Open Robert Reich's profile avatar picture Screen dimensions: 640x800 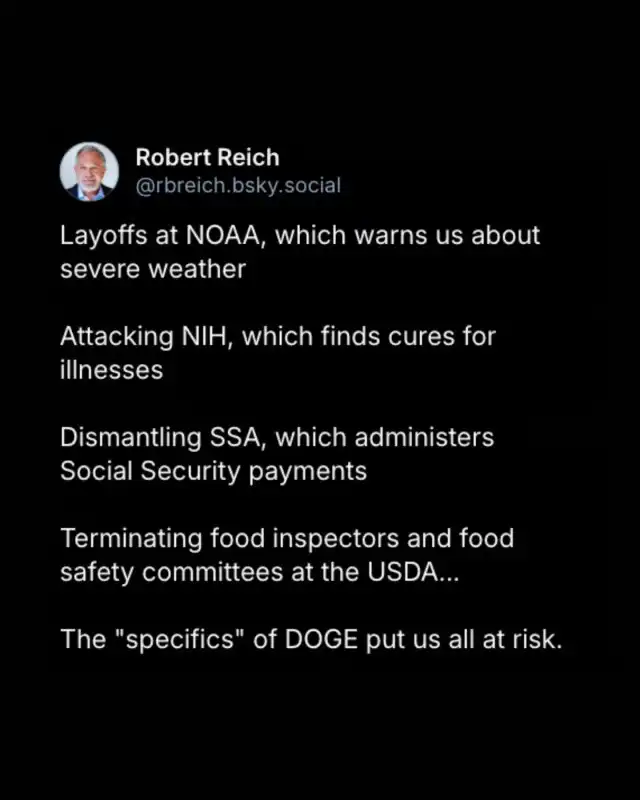pyautogui.click(x=89, y=171)
